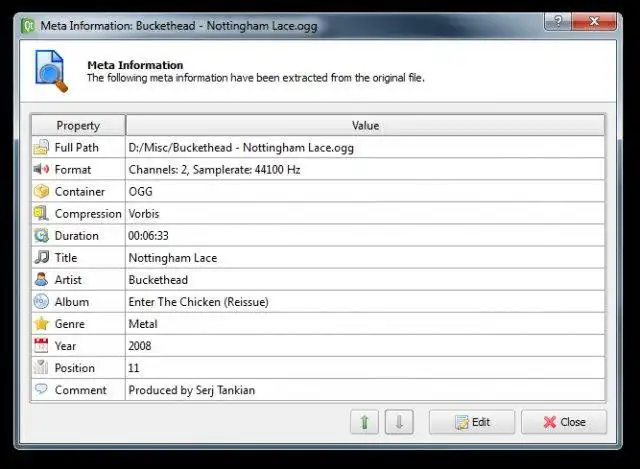The height and width of the screenshot is (469, 640).
Task: Select the Nottingham Lace title value
Action: (365, 258)
